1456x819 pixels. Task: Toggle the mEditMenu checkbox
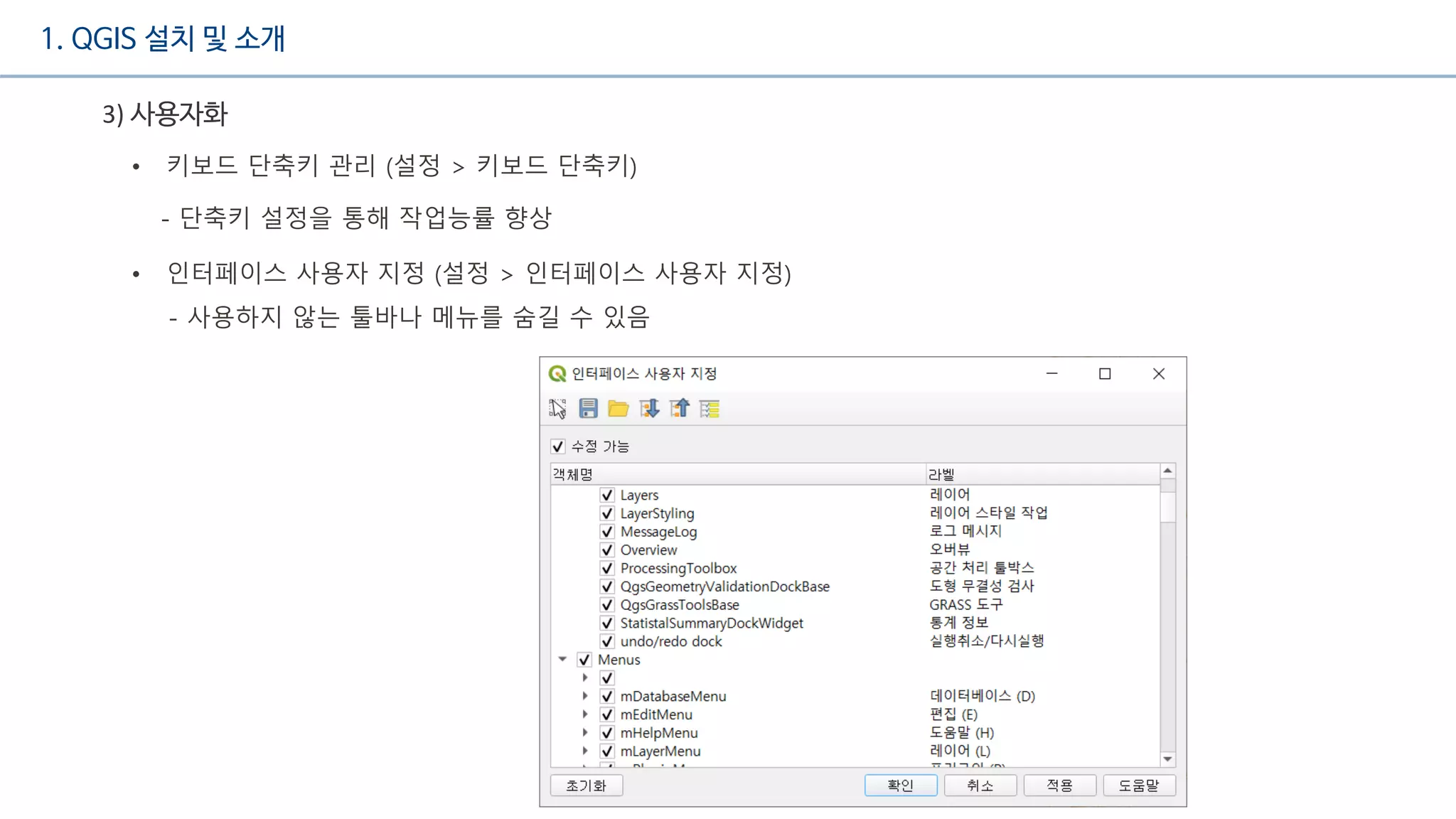[x=607, y=714]
